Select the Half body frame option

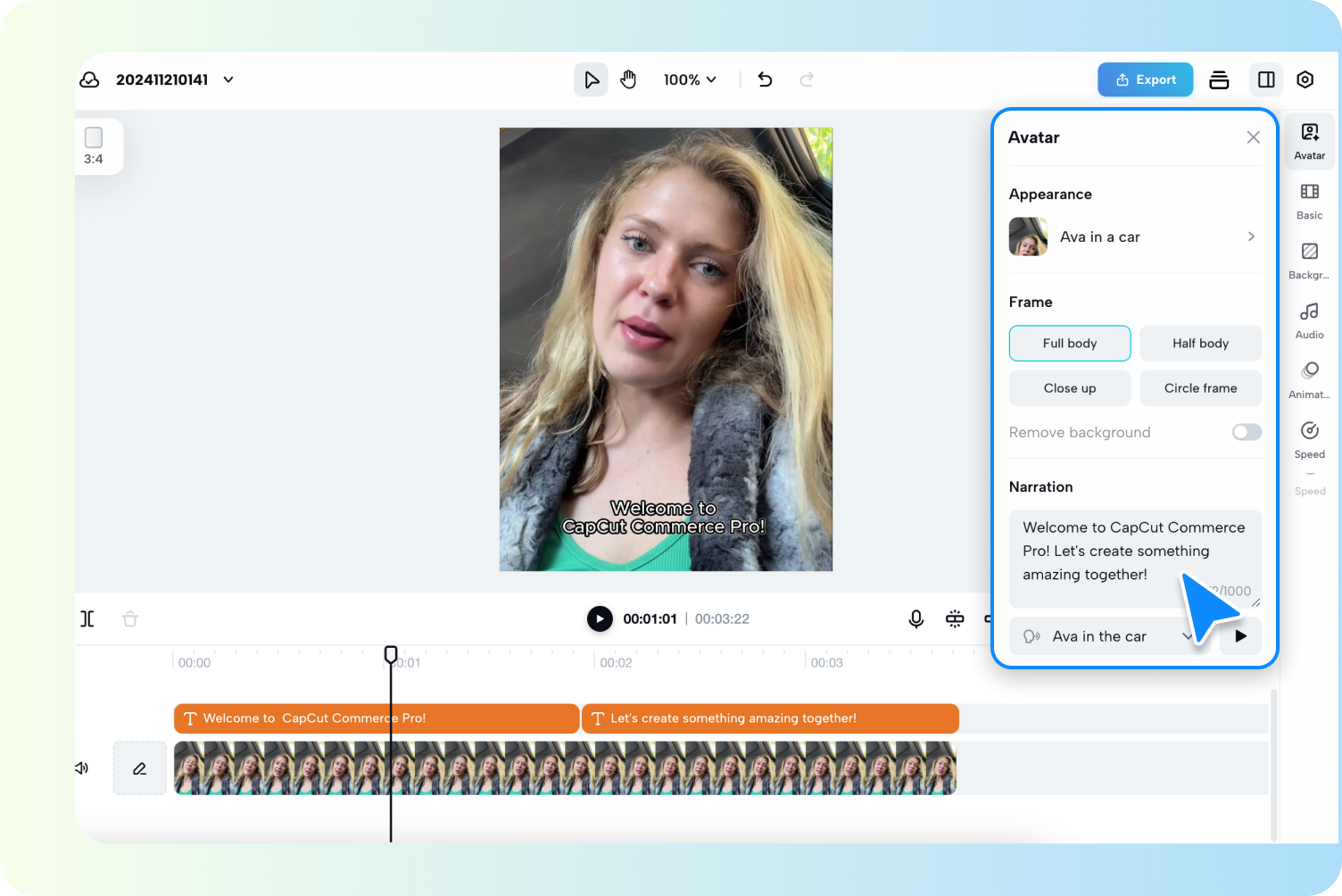click(x=1200, y=343)
